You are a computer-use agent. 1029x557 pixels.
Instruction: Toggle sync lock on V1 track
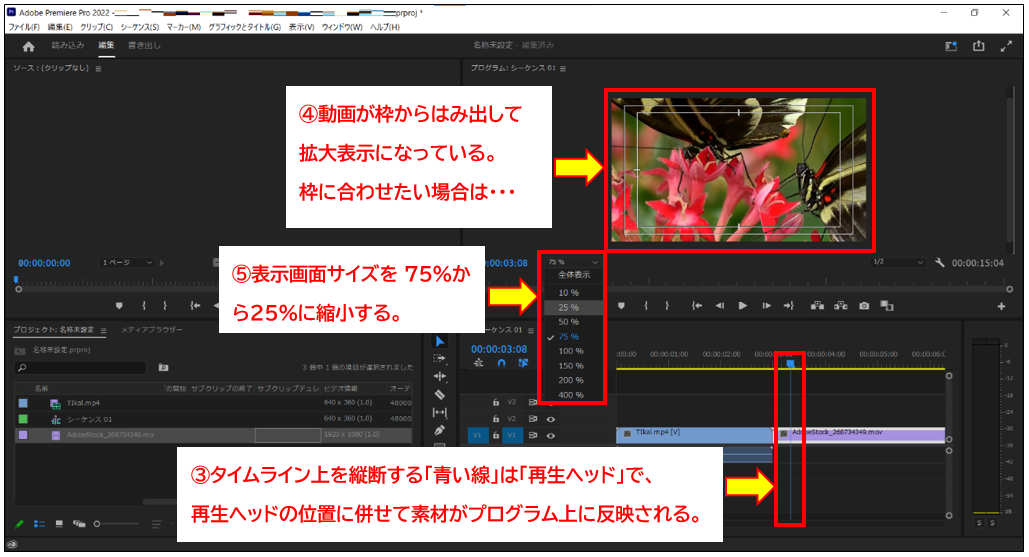(533, 435)
